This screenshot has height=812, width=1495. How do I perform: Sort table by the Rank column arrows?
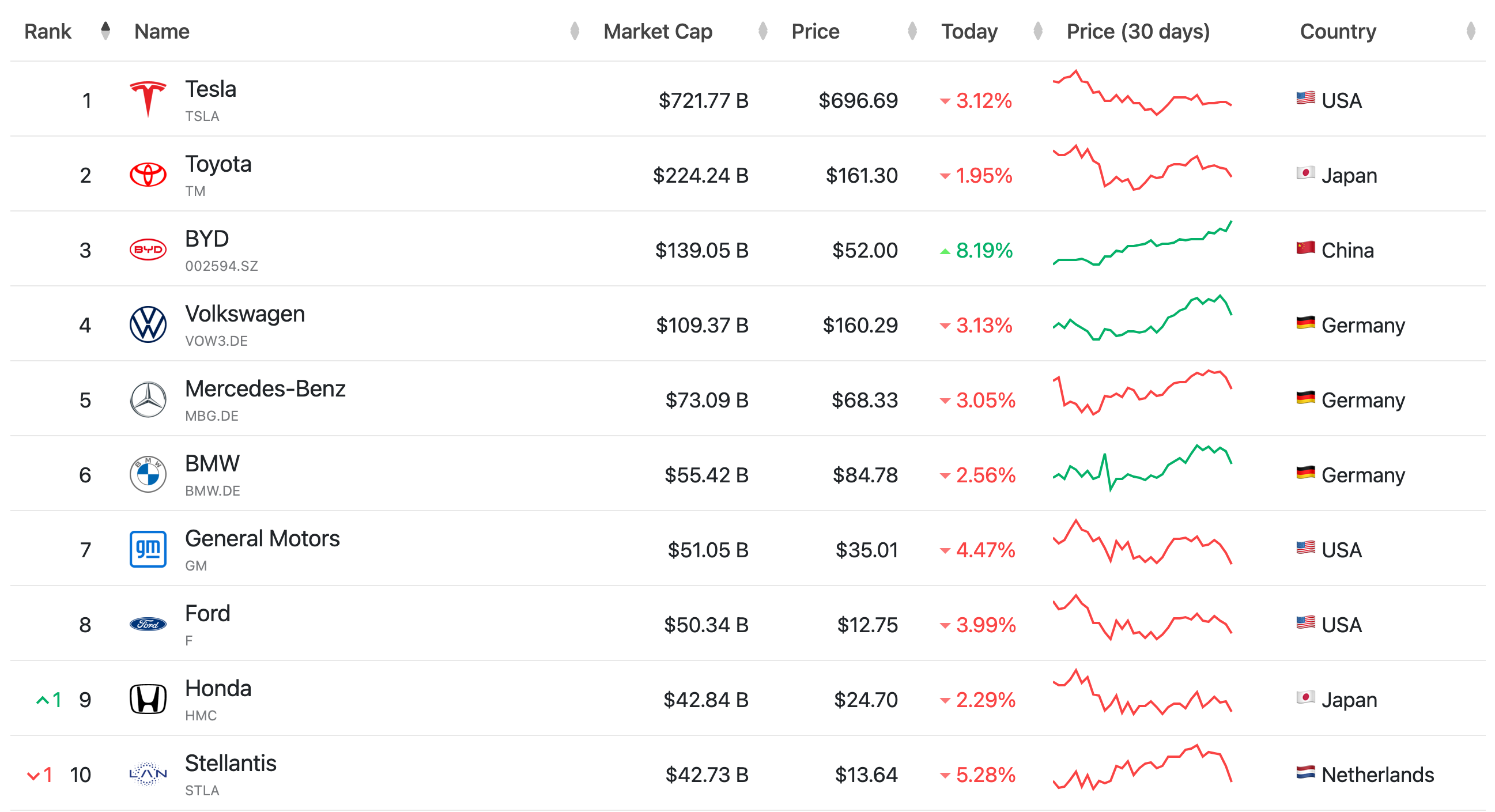(x=105, y=31)
